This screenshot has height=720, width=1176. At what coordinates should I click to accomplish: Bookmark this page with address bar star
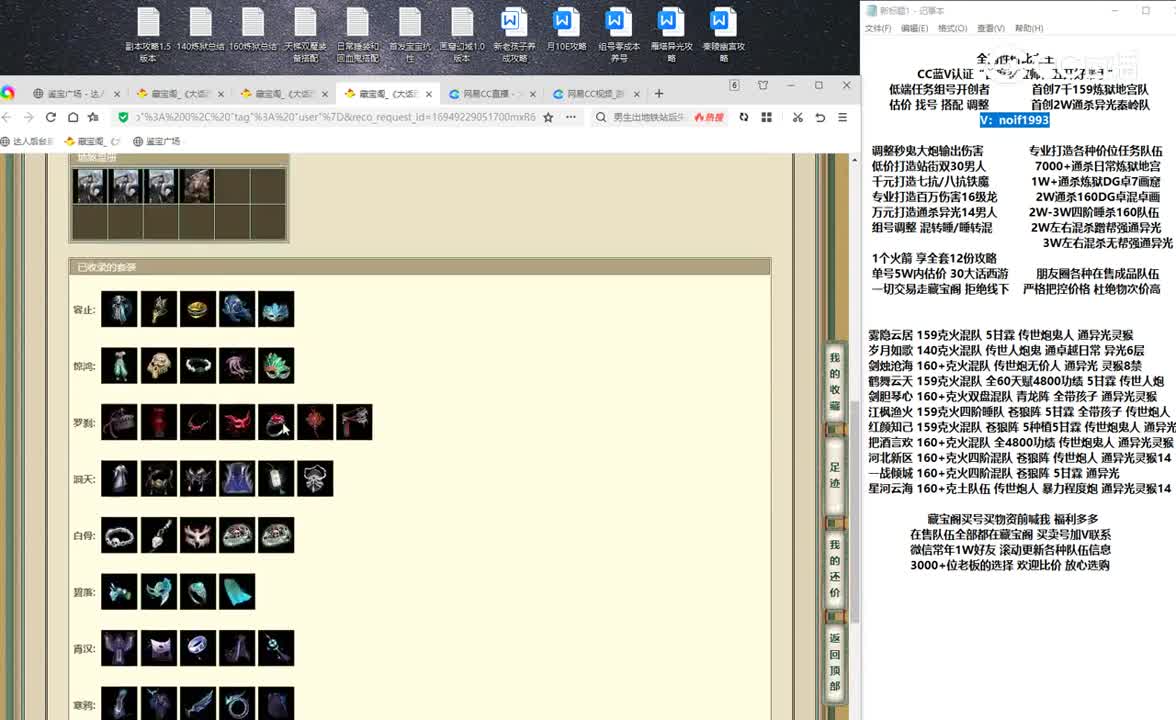pos(548,117)
